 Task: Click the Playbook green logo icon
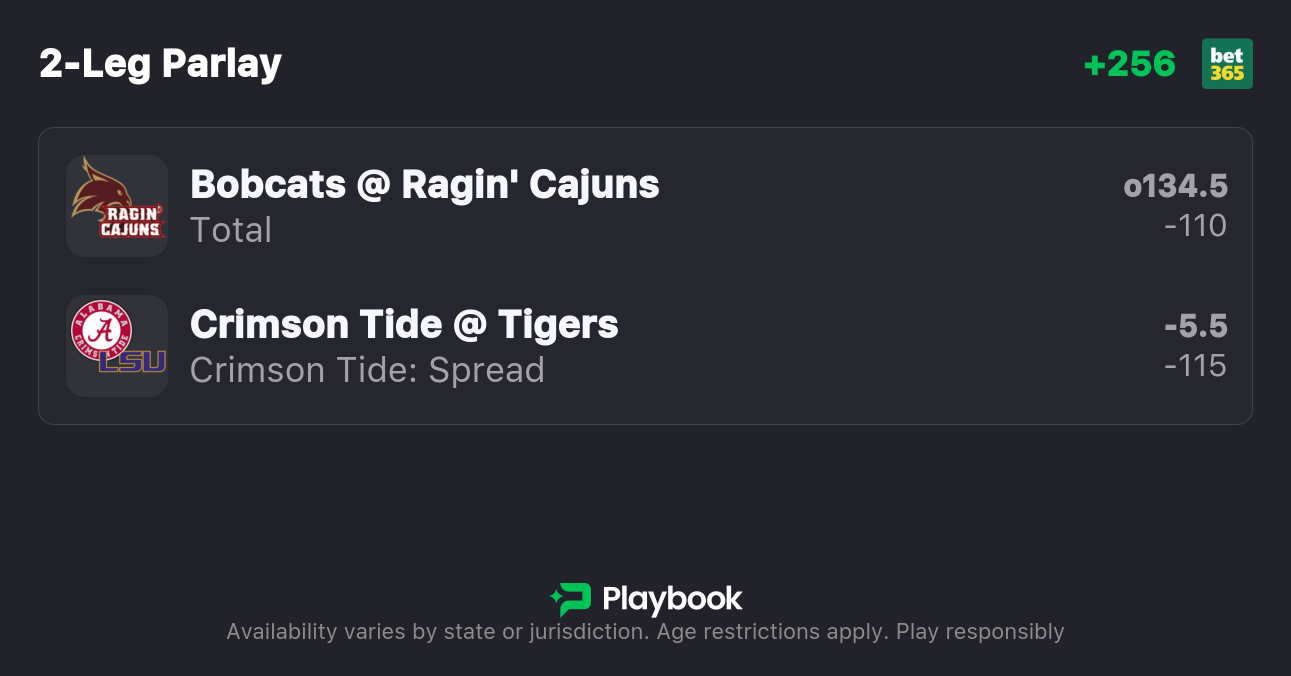coord(571,599)
